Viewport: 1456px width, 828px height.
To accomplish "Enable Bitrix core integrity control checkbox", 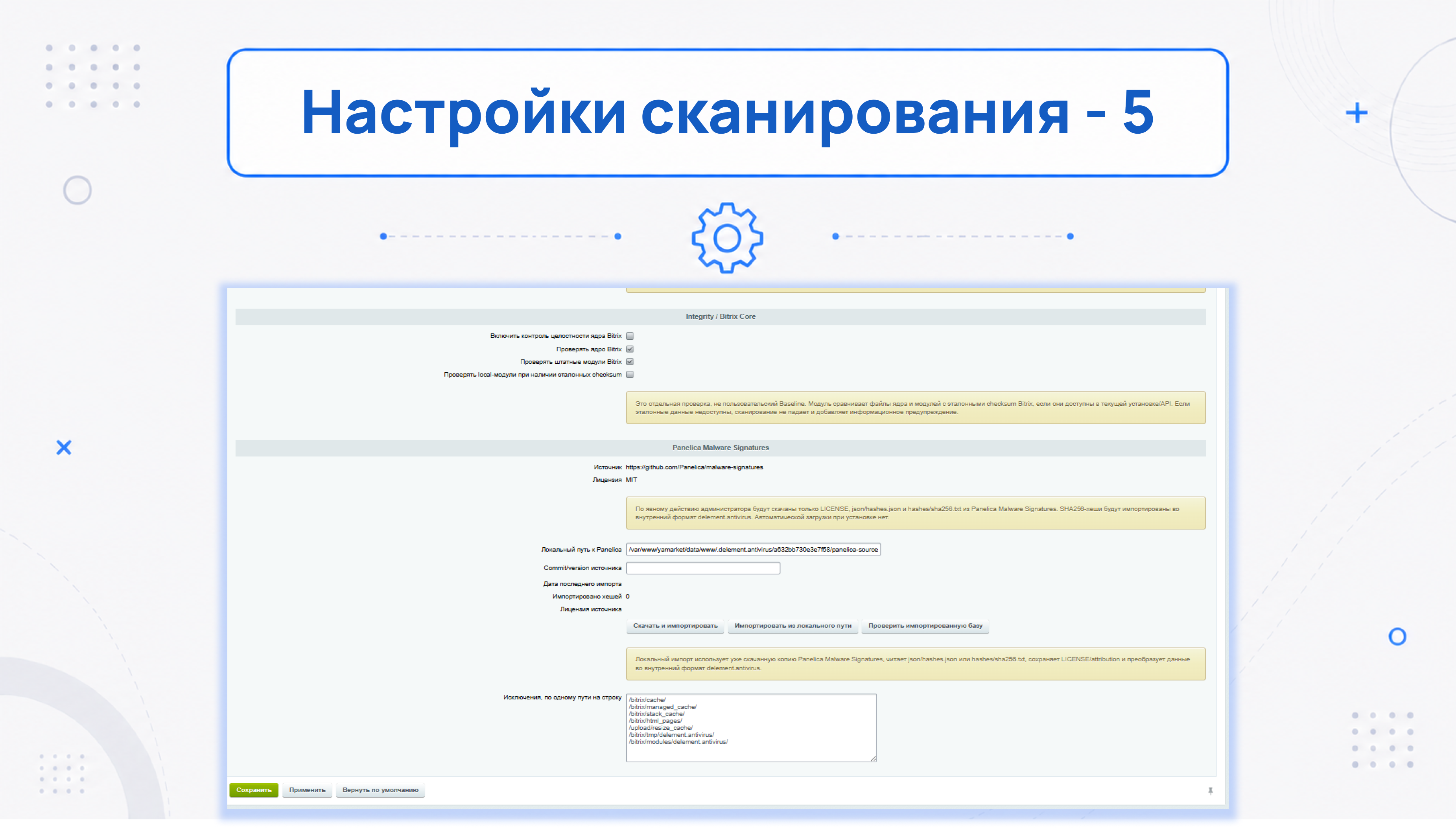I will pos(630,336).
